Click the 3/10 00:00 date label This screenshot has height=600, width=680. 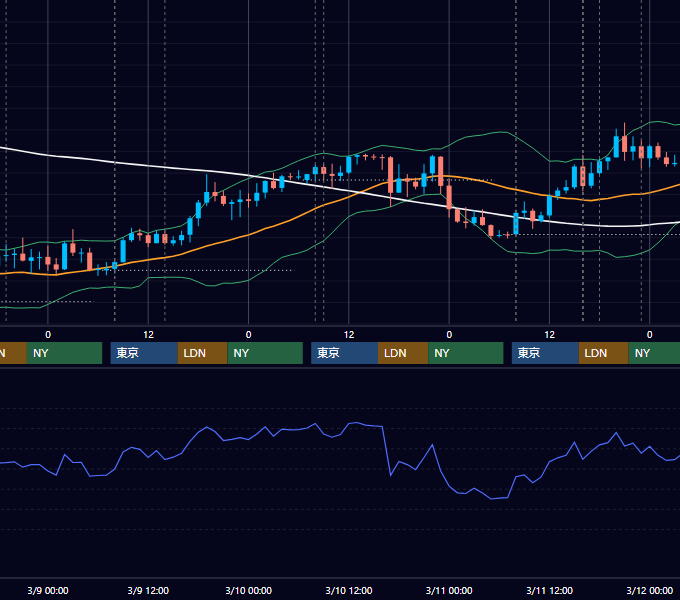pyautogui.click(x=248, y=590)
